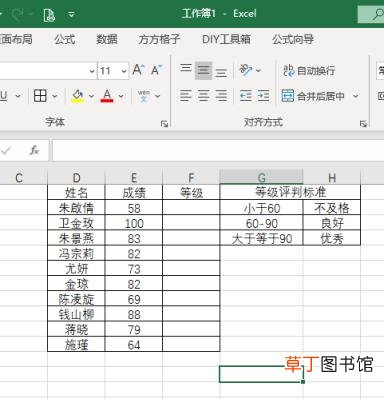Select the cell 不及格

click(x=332, y=208)
